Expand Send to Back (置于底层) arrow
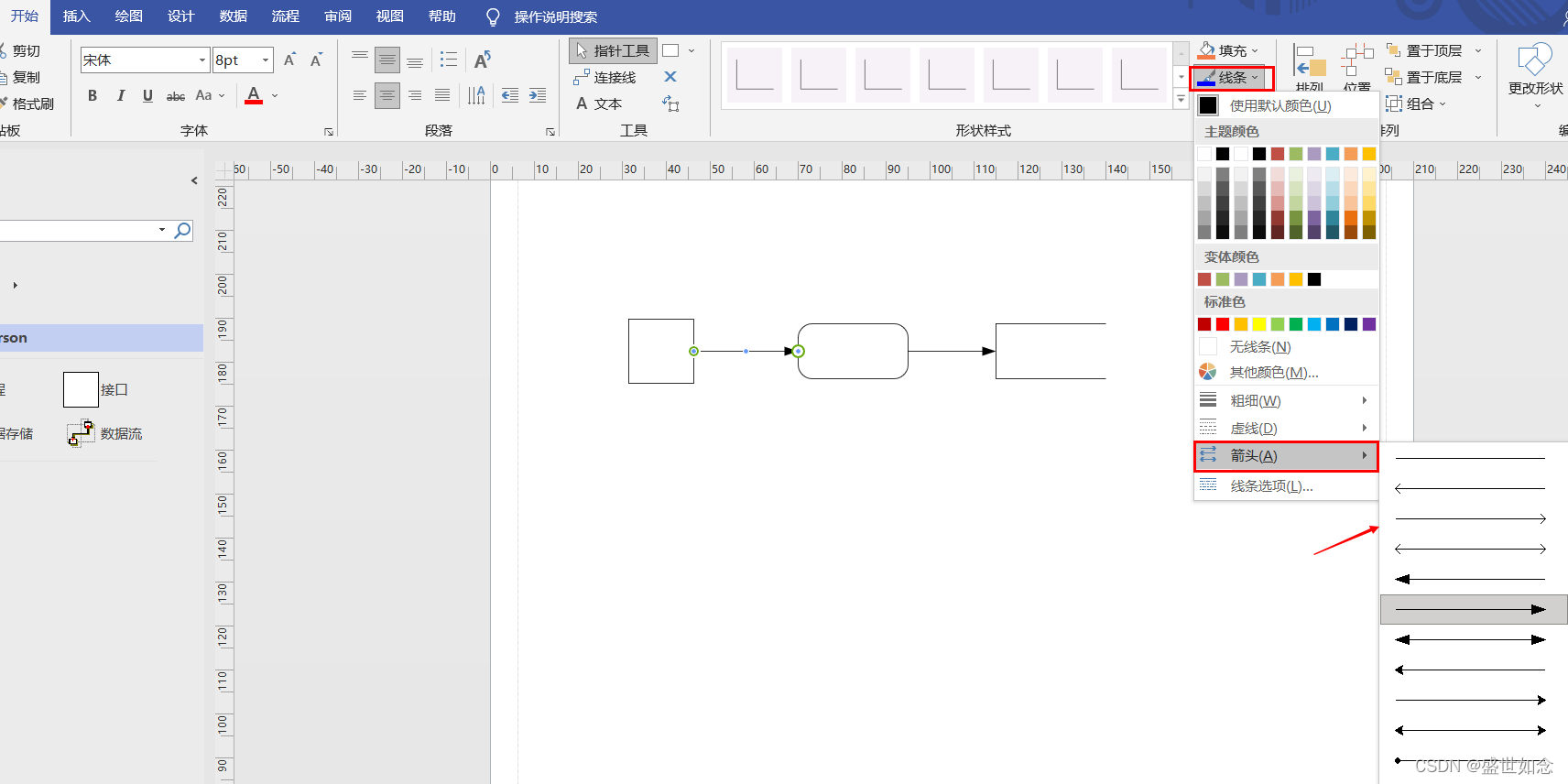Viewport: 1568px width, 784px height. point(1478,78)
